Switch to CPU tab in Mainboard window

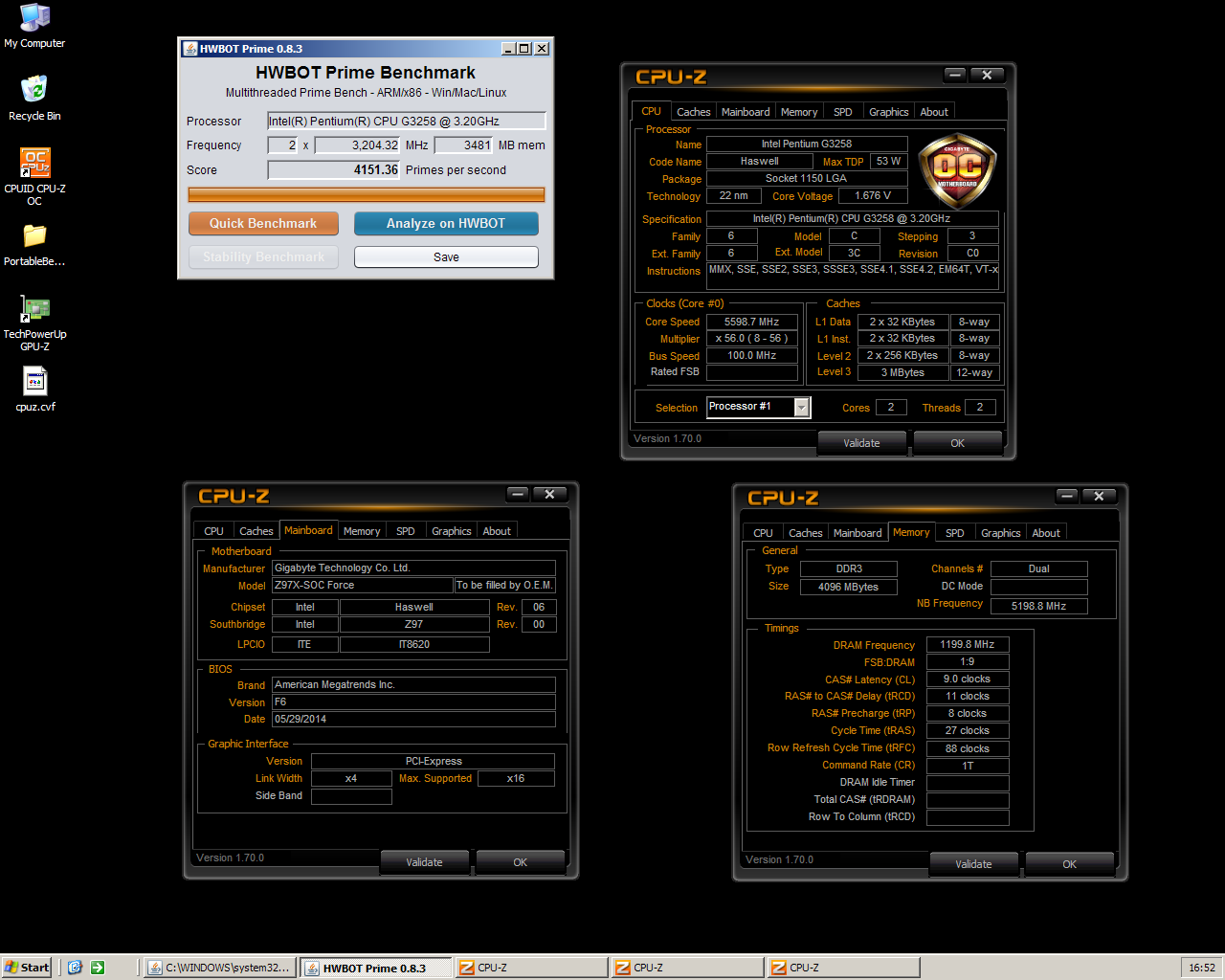pos(213,531)
